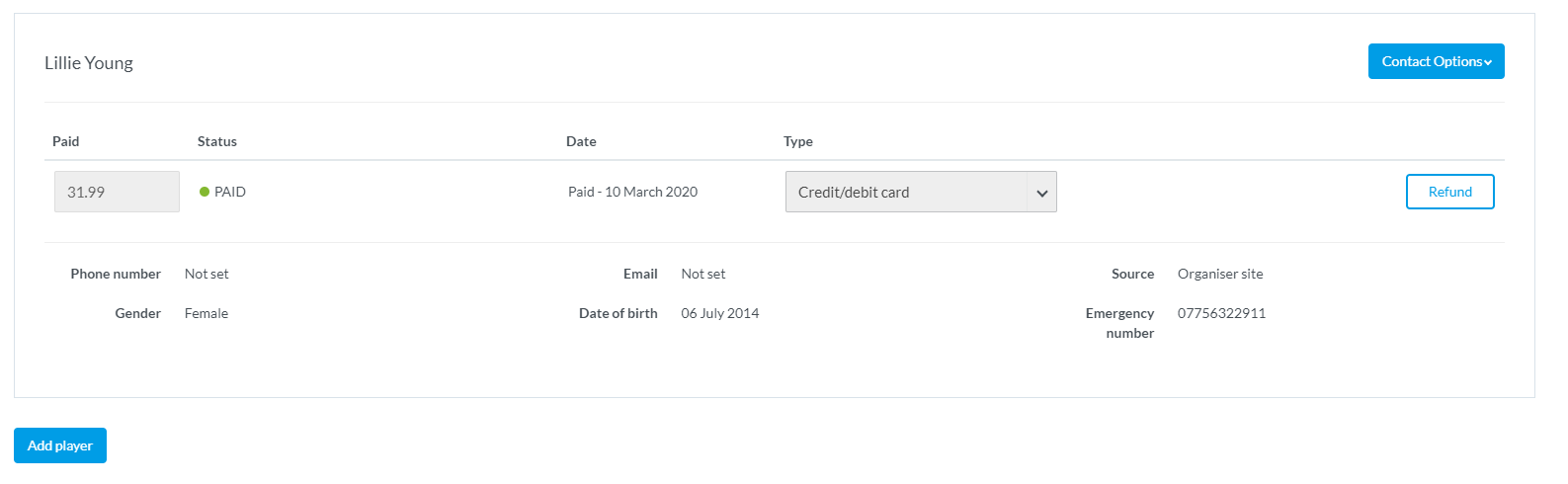This screenshot has width=1568, height=484.
Task: Click the emergency number 07756322911
Action: 1221,313
